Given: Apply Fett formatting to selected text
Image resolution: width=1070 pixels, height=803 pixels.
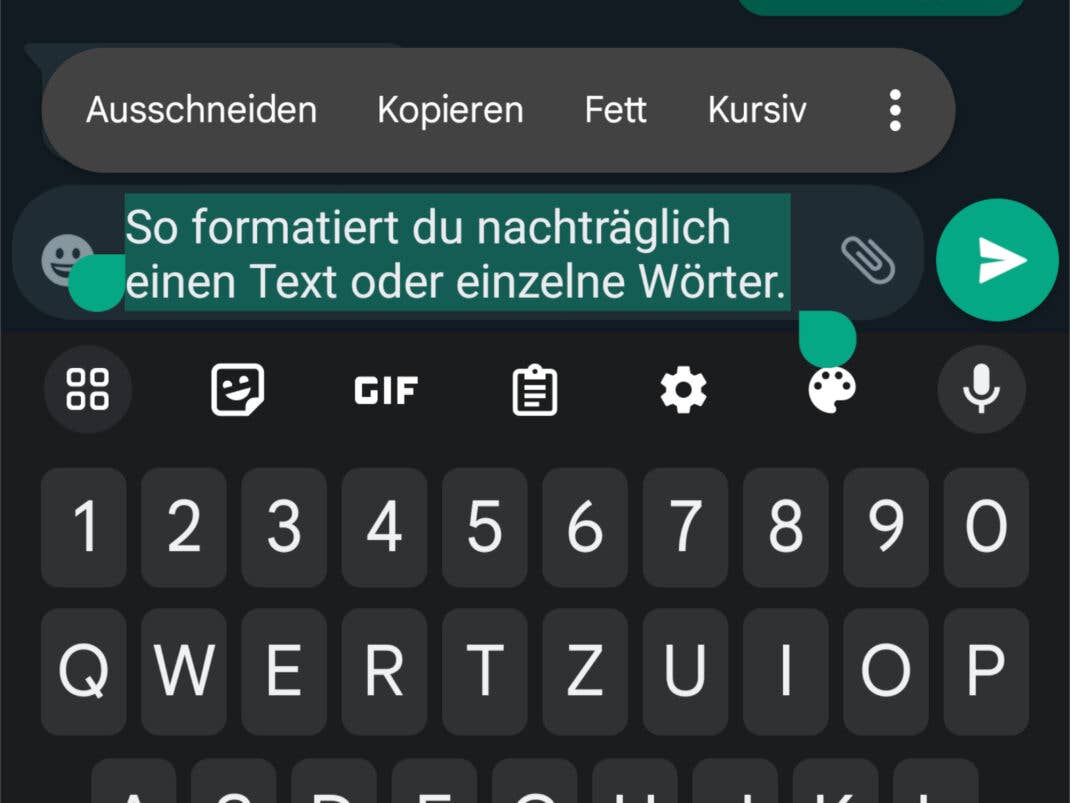Looking at the screenshot, I should (616, 110).
